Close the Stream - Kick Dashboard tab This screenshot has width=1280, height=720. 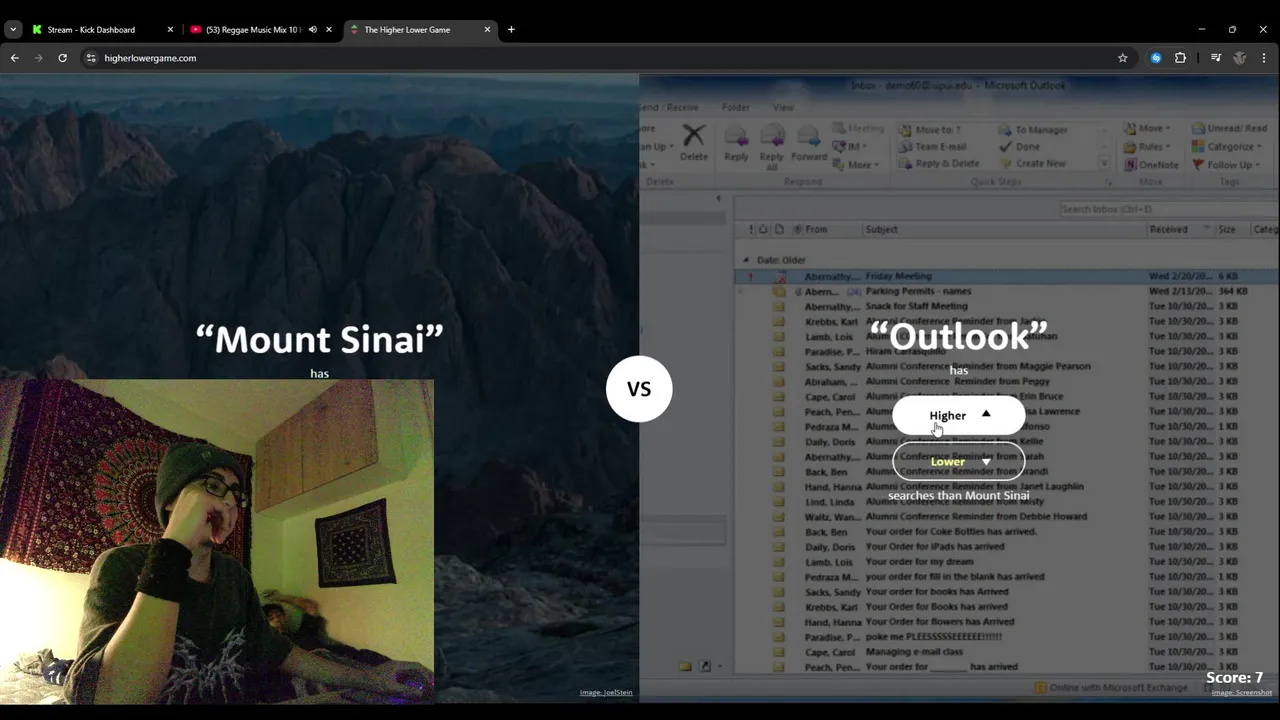click(x=170, y=30)
